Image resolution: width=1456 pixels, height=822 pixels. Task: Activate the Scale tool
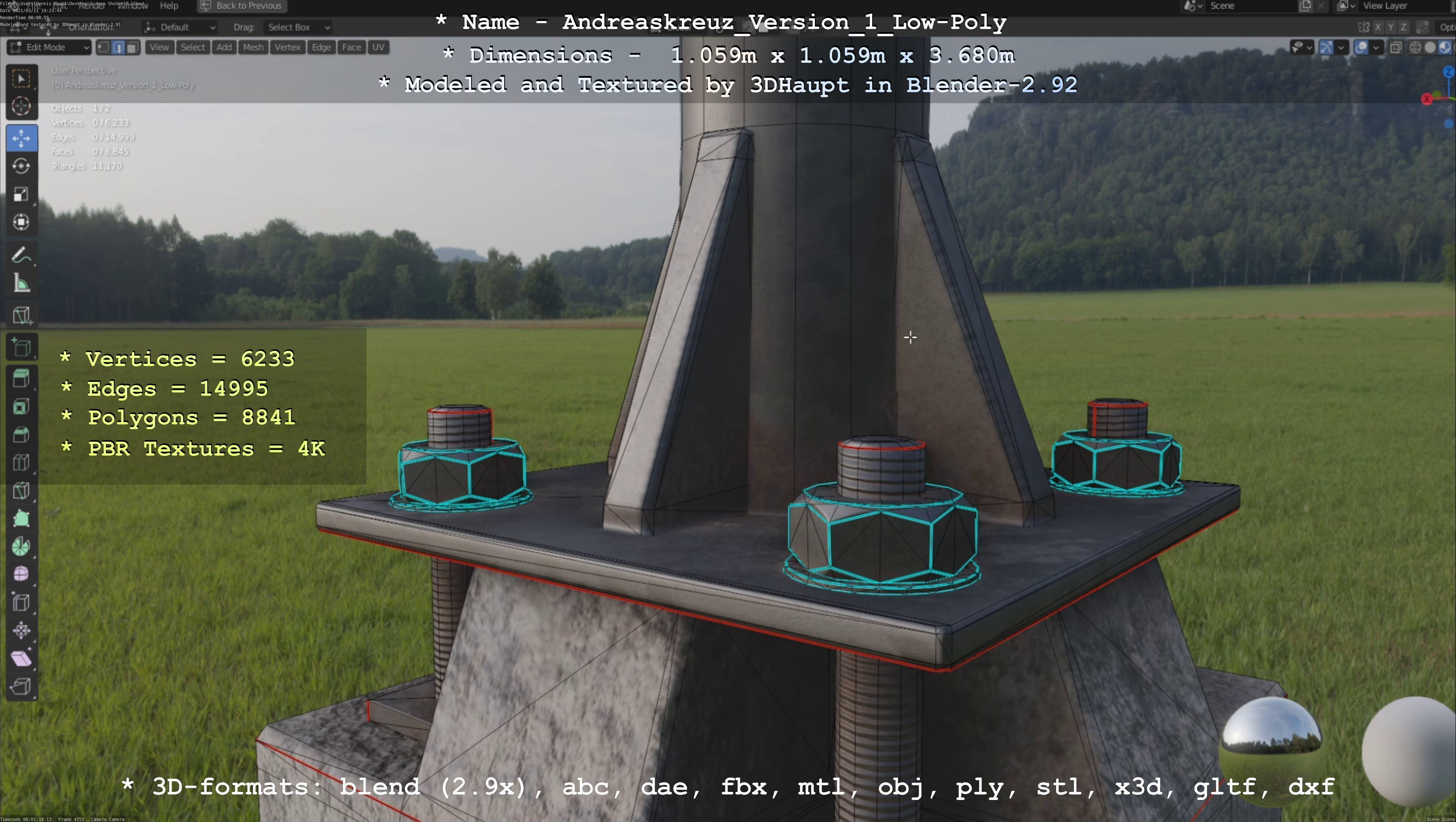[x=21, y=194]
